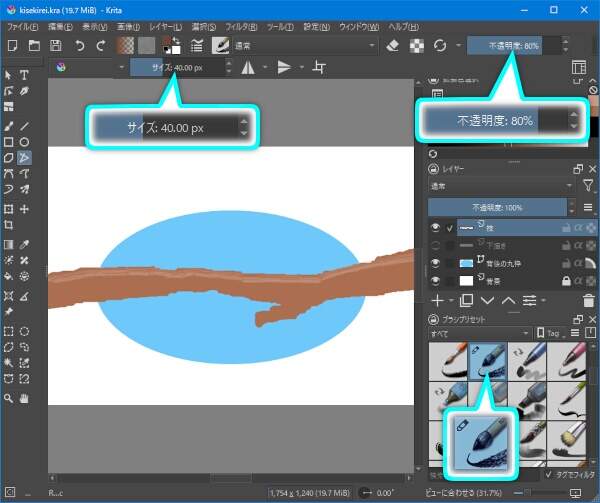Screen dimensions: 600x503
Task: Toggle visibility of the 背景 layer
Action: pyautogui.click(x=436, y=281)
